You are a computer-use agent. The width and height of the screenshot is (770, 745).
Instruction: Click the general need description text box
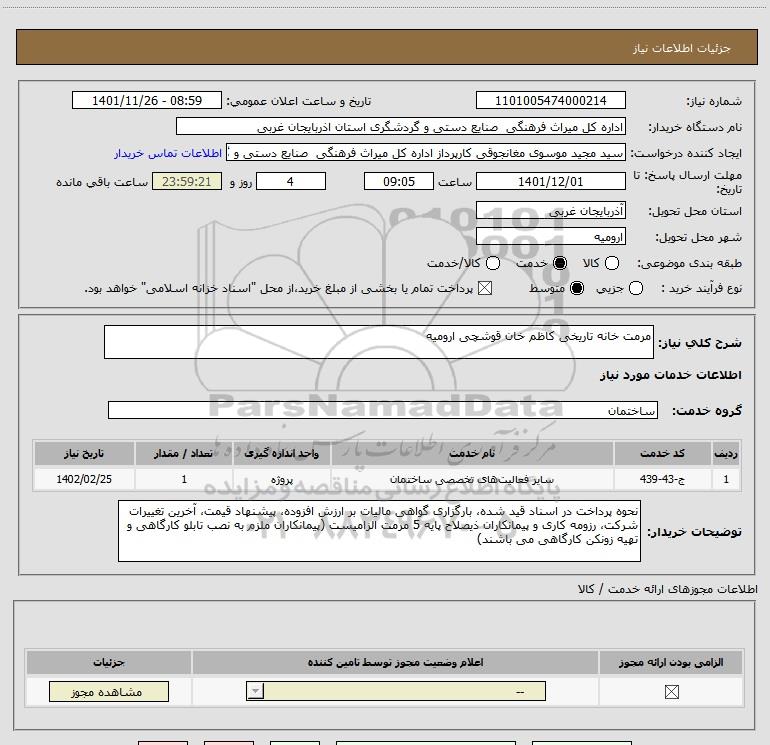pyautogui.click(x=379, y=342)
